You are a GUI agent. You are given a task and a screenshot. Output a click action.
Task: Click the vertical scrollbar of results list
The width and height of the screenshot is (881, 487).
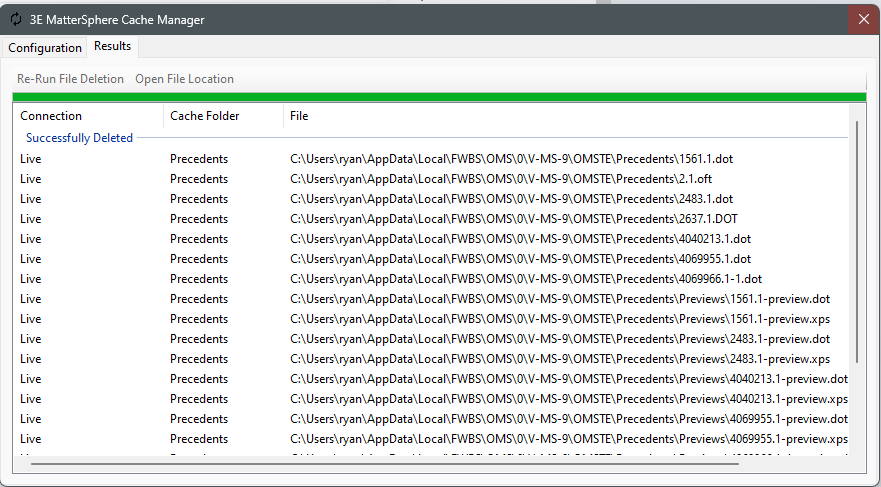[x=857, y=242]
